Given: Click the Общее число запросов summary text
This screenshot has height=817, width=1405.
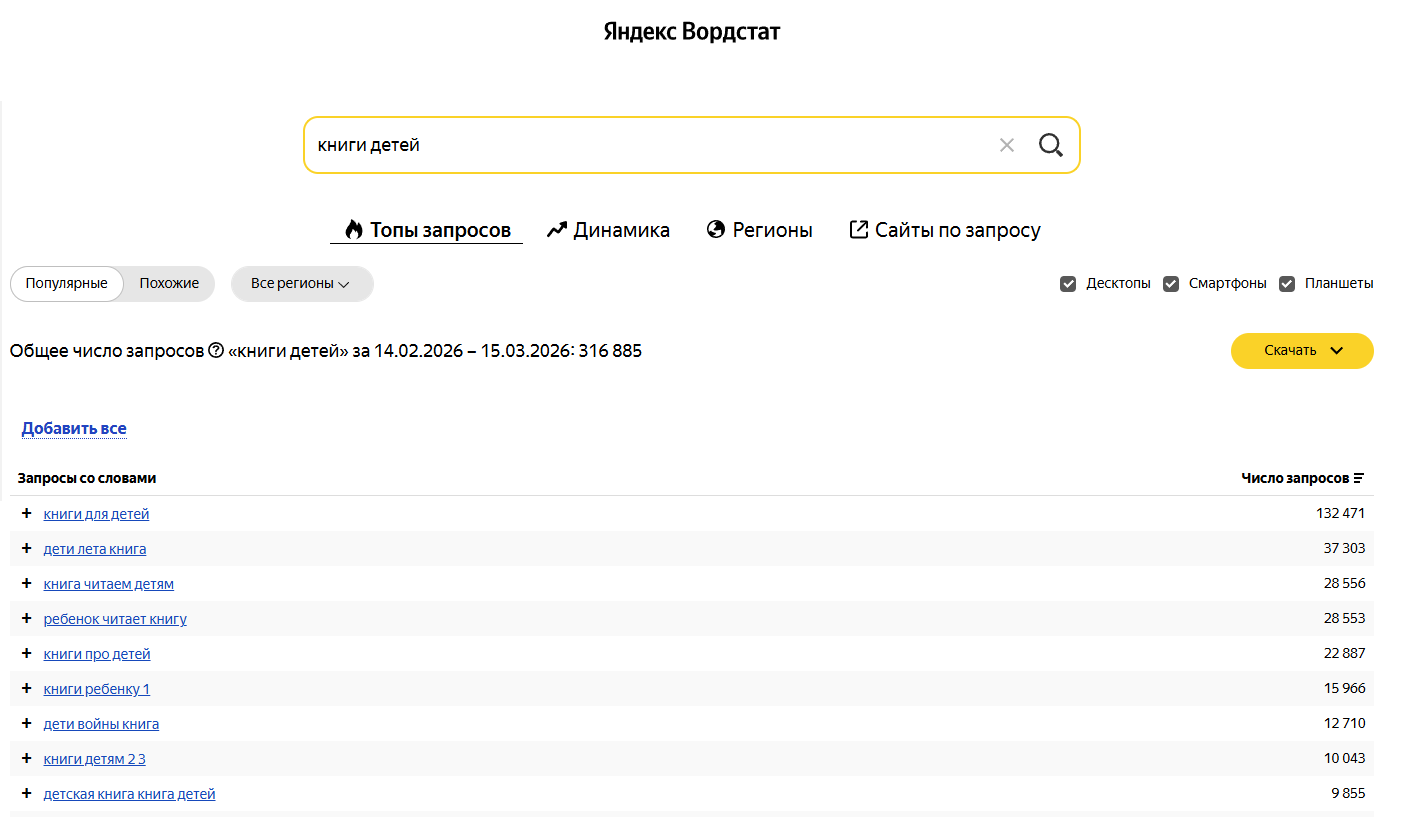Looking at the screenshot, I should (x=326, y=351).
